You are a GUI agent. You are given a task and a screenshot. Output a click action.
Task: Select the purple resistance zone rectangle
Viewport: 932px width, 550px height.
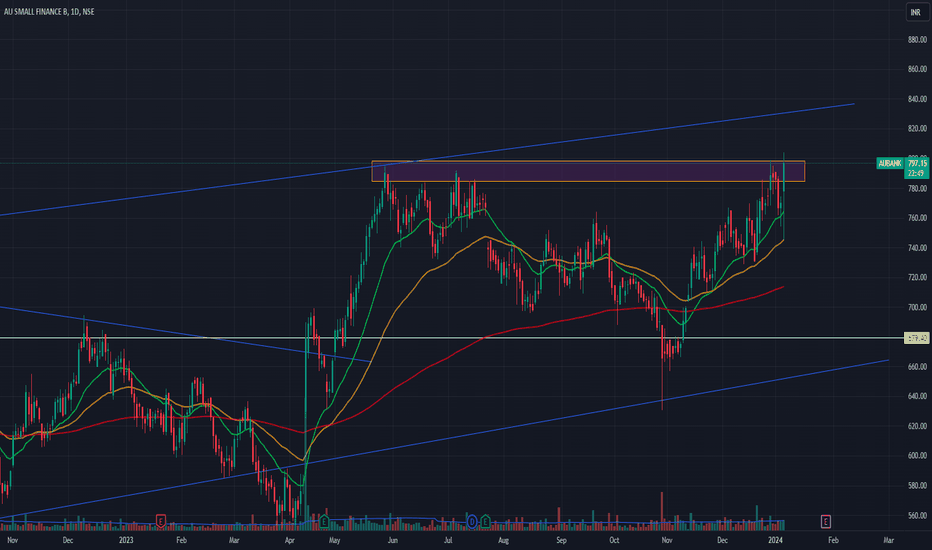[588, 171]
